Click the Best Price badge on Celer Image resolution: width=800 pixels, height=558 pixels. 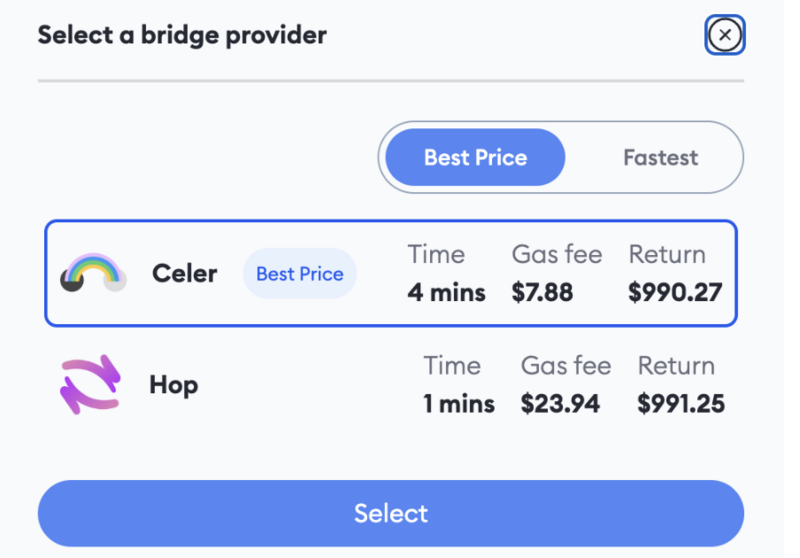click(300, 274)
